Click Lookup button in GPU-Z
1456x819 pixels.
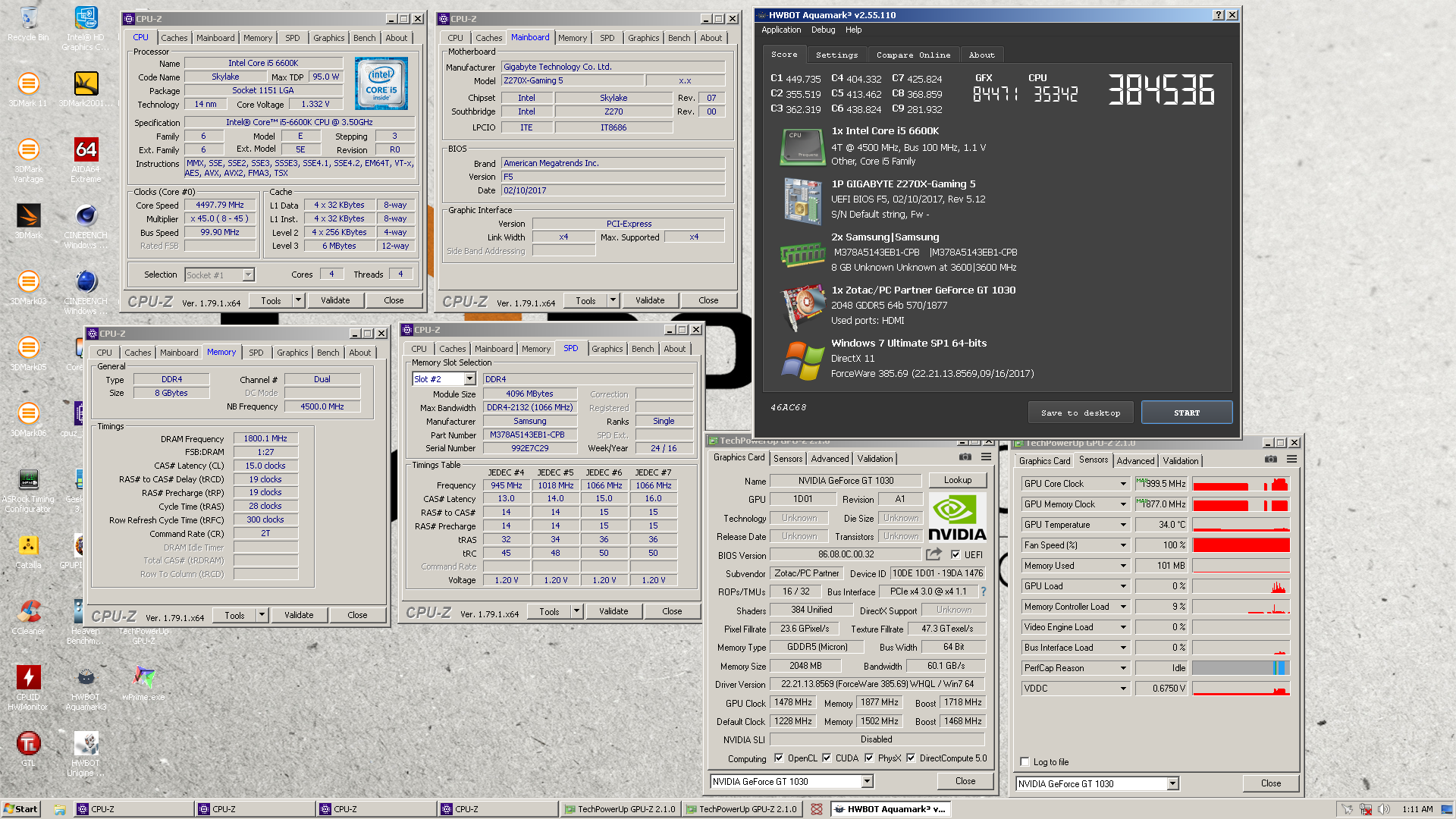pos(958,480)
